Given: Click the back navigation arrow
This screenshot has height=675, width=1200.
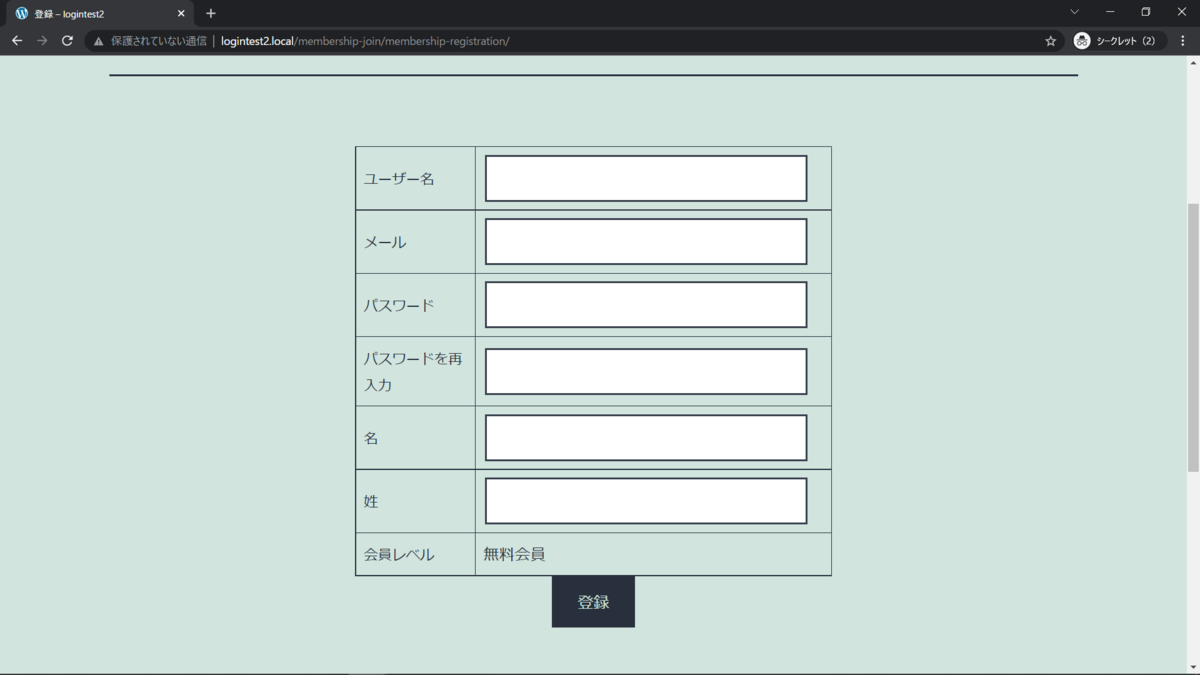Looking at the screenshot, I should (x=16, y=41).
